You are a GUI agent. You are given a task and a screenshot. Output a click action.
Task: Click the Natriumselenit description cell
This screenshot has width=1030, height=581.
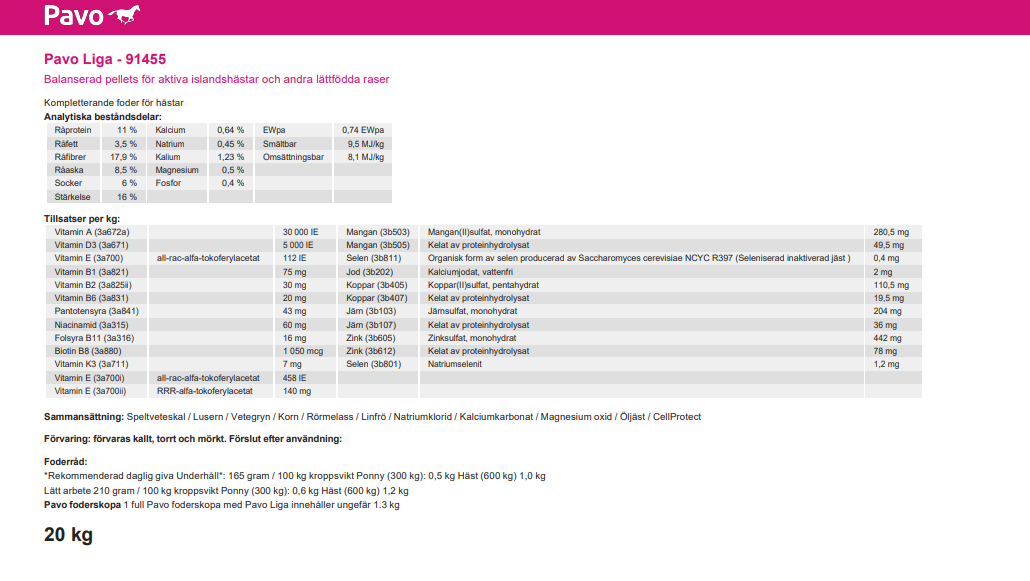(x=456, y=364)
